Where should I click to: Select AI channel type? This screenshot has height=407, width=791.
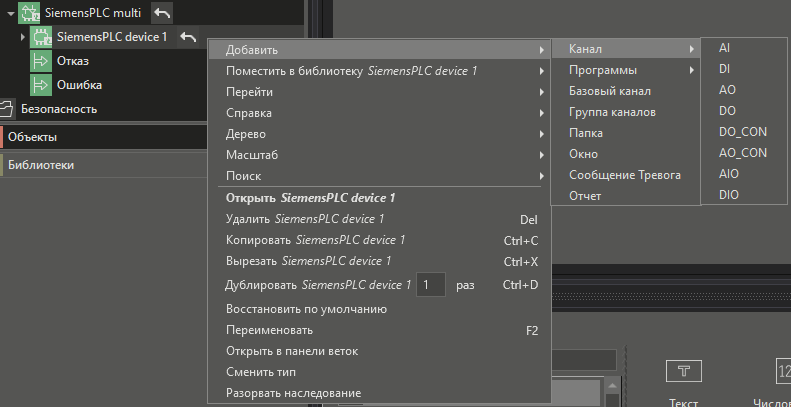click(744, 48)
